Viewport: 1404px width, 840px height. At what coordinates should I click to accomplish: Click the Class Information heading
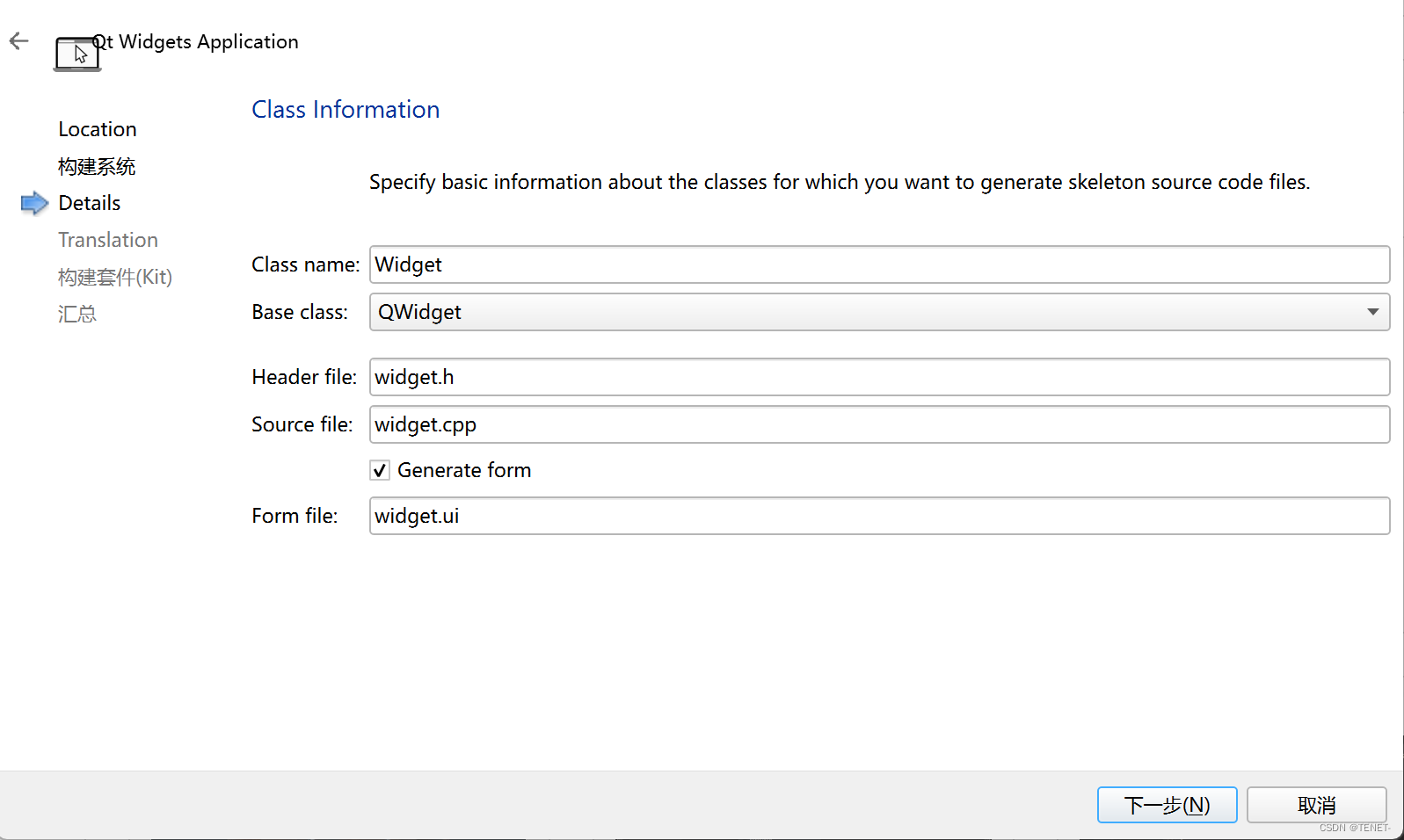(x=346, y=109)
